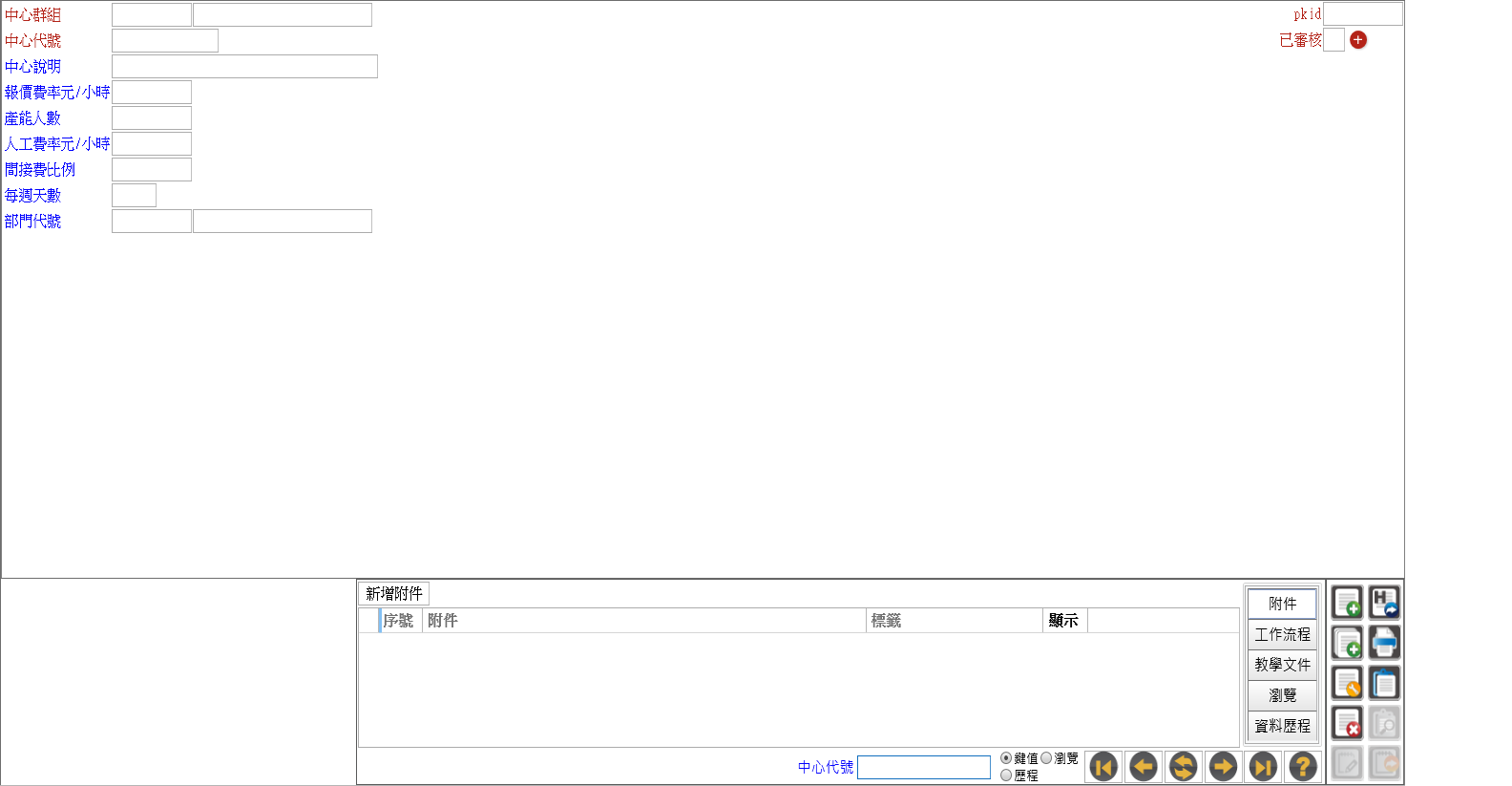1512x786 pixels.
Task: Click the 產能人數 input field
Action: coord(152,117)
